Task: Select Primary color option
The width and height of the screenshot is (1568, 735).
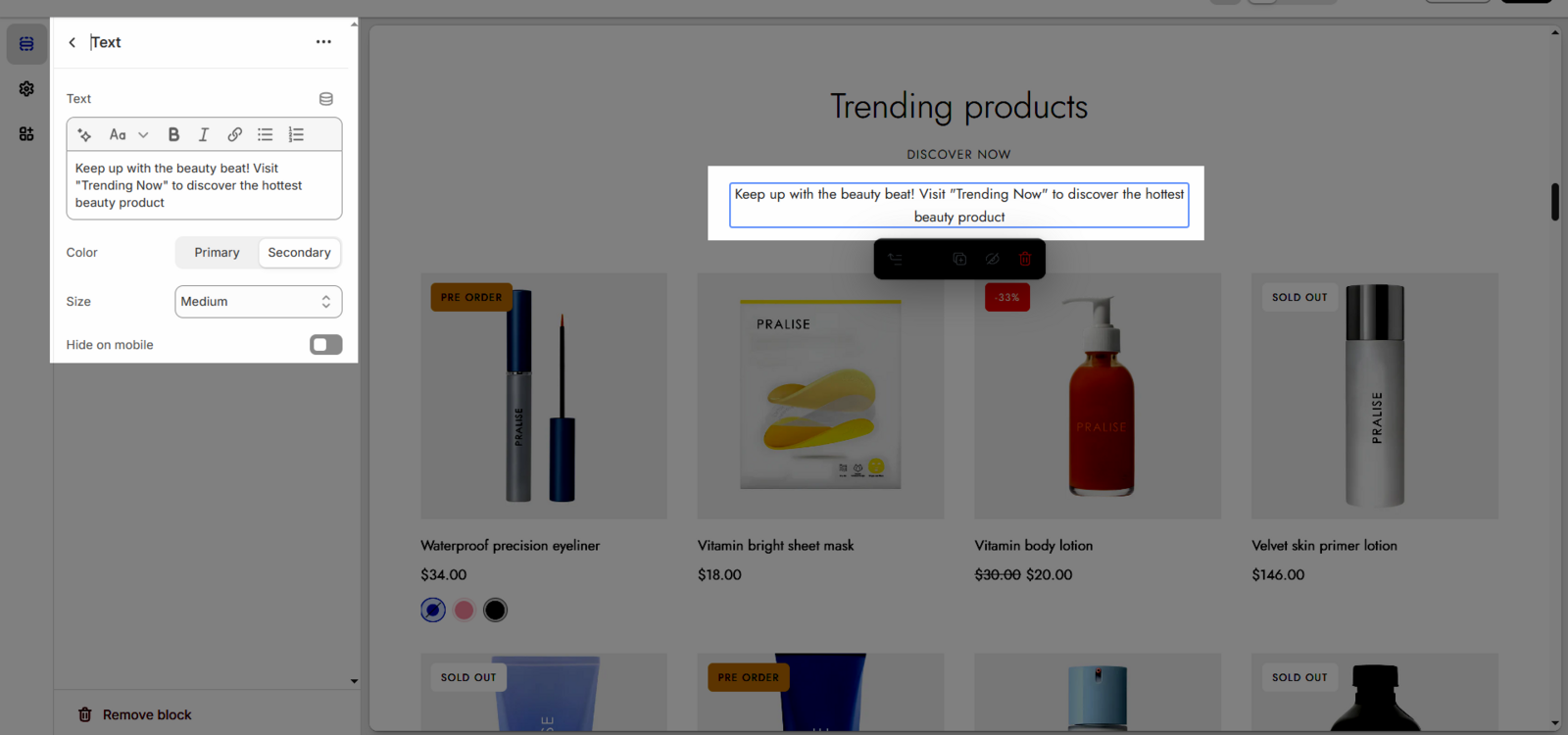Action: (217, 253)
